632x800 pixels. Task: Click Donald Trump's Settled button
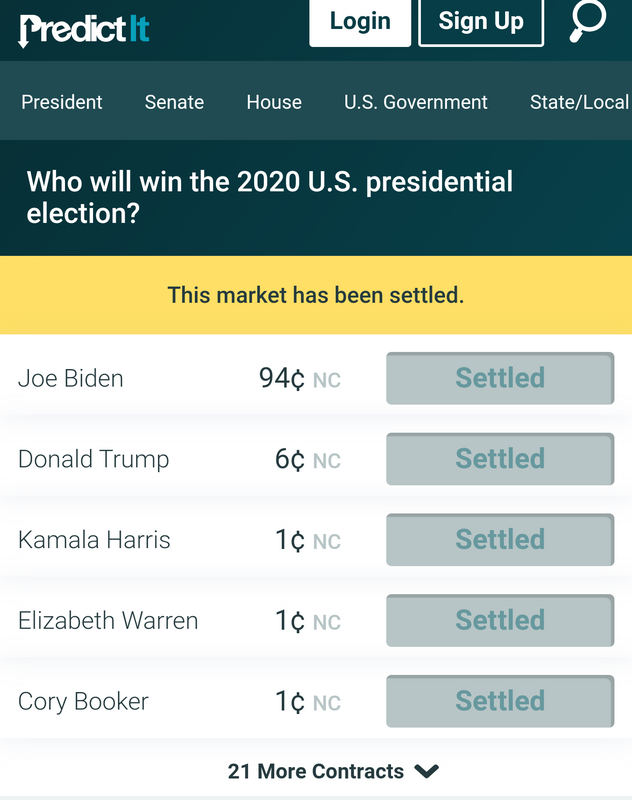(500, 459)
